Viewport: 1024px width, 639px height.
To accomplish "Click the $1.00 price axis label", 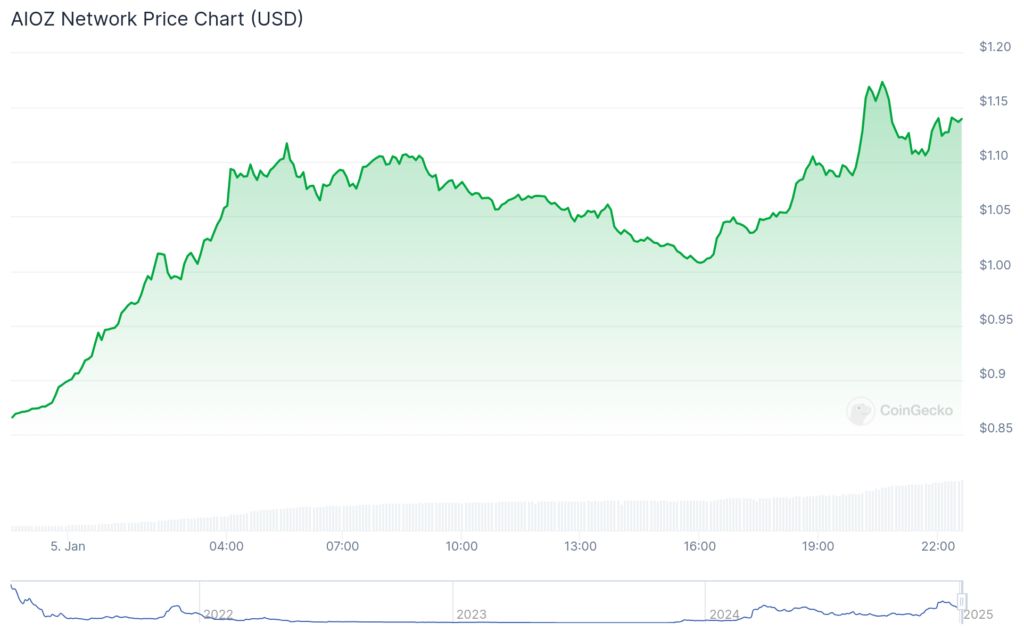I will tap(995, 265).
